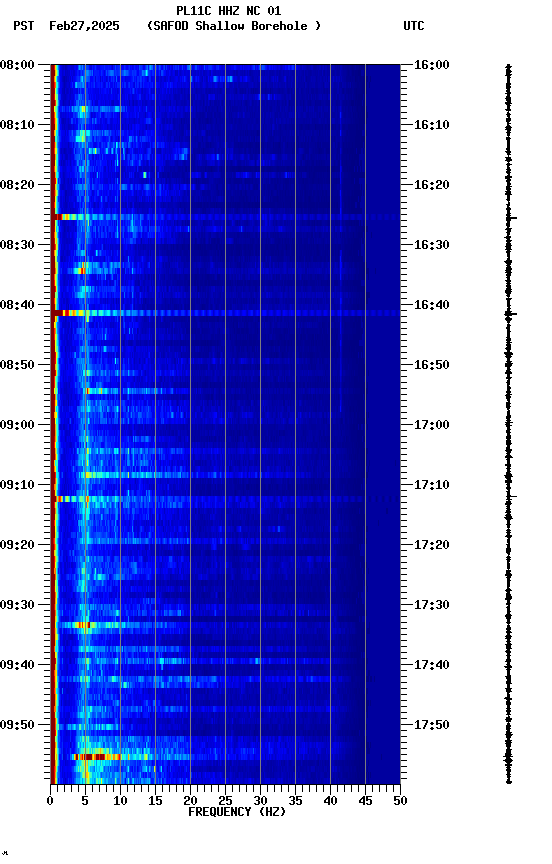This screenshot has height=864, width=552.
Task: Click the 08:40 PST time label
Action: [17, 305]
